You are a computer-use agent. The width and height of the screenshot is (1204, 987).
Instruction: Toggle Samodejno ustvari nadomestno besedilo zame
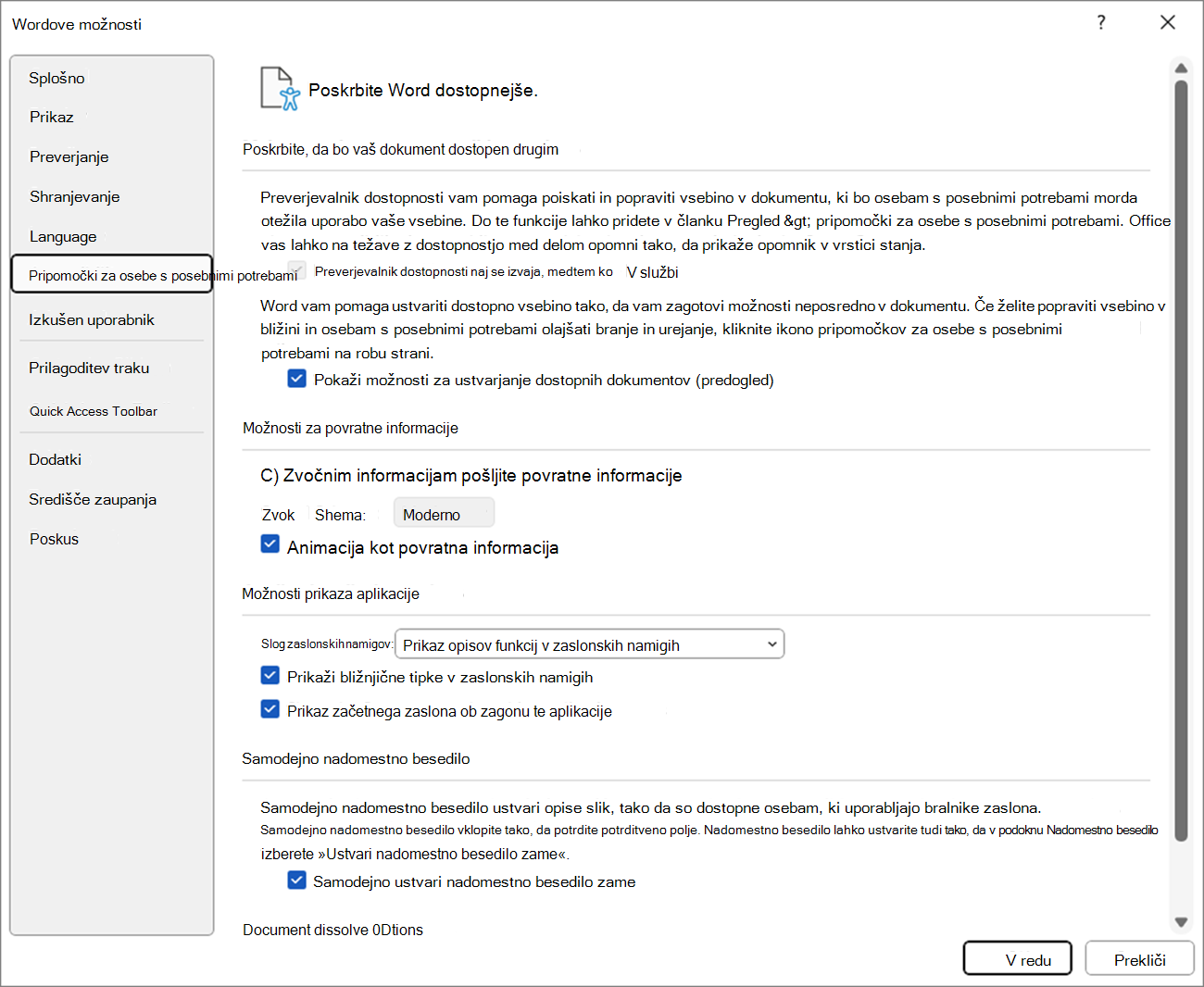tap(297, 881)
